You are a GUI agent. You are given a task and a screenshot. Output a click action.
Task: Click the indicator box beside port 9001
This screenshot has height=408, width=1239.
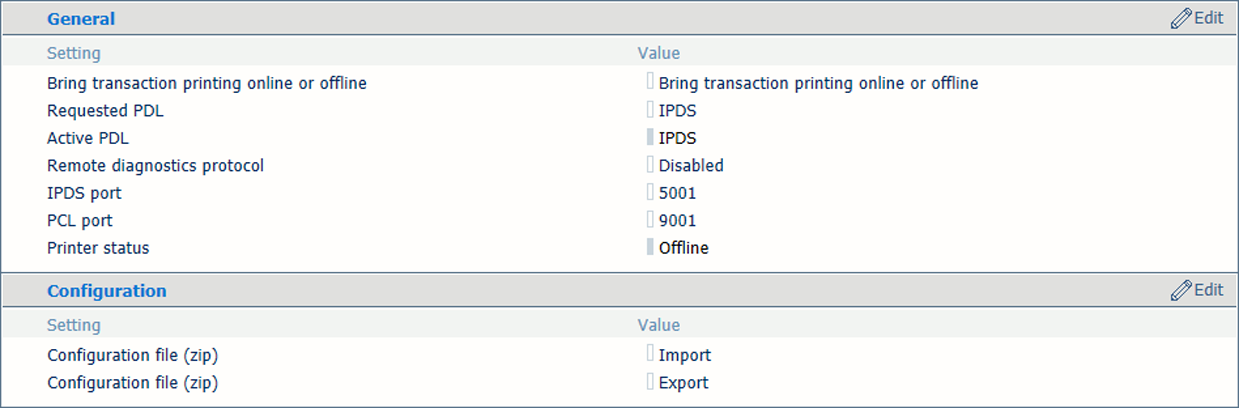click(650, 220)
